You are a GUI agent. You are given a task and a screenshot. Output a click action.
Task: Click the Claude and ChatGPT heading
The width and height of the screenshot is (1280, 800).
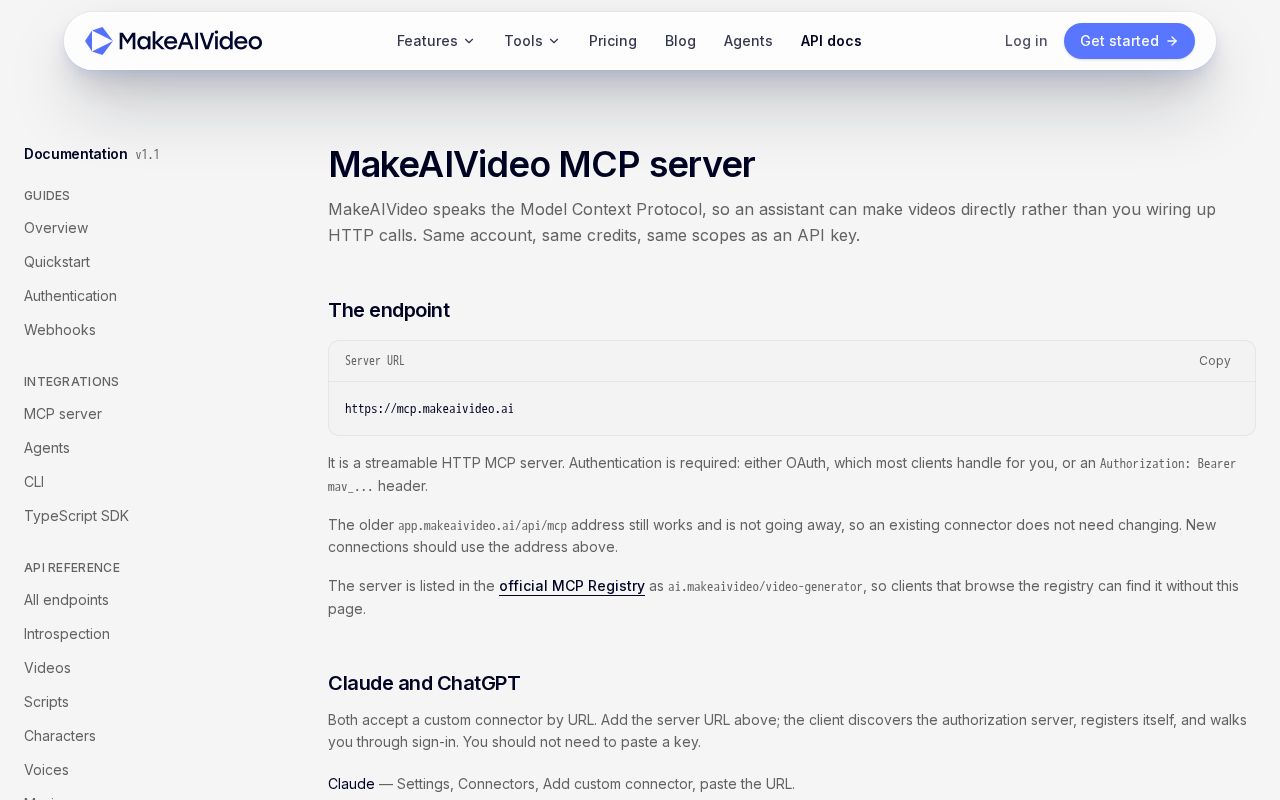(424, 683)
